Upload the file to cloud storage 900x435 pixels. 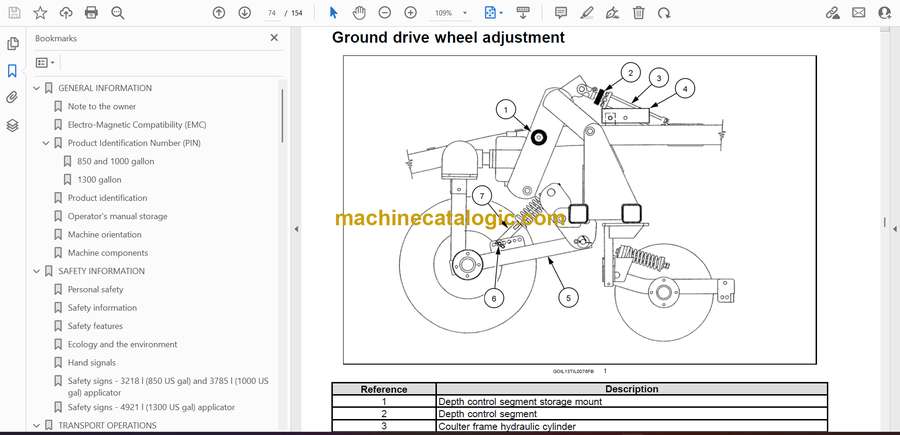point(66,13)
